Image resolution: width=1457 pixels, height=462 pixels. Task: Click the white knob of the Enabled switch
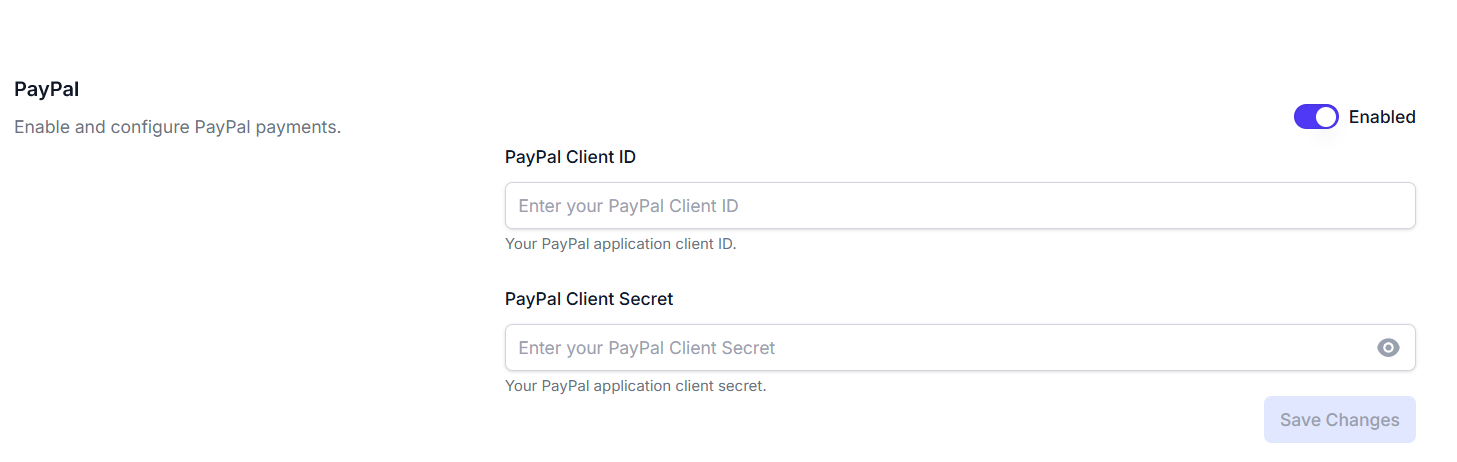(x=1326, y=117)
